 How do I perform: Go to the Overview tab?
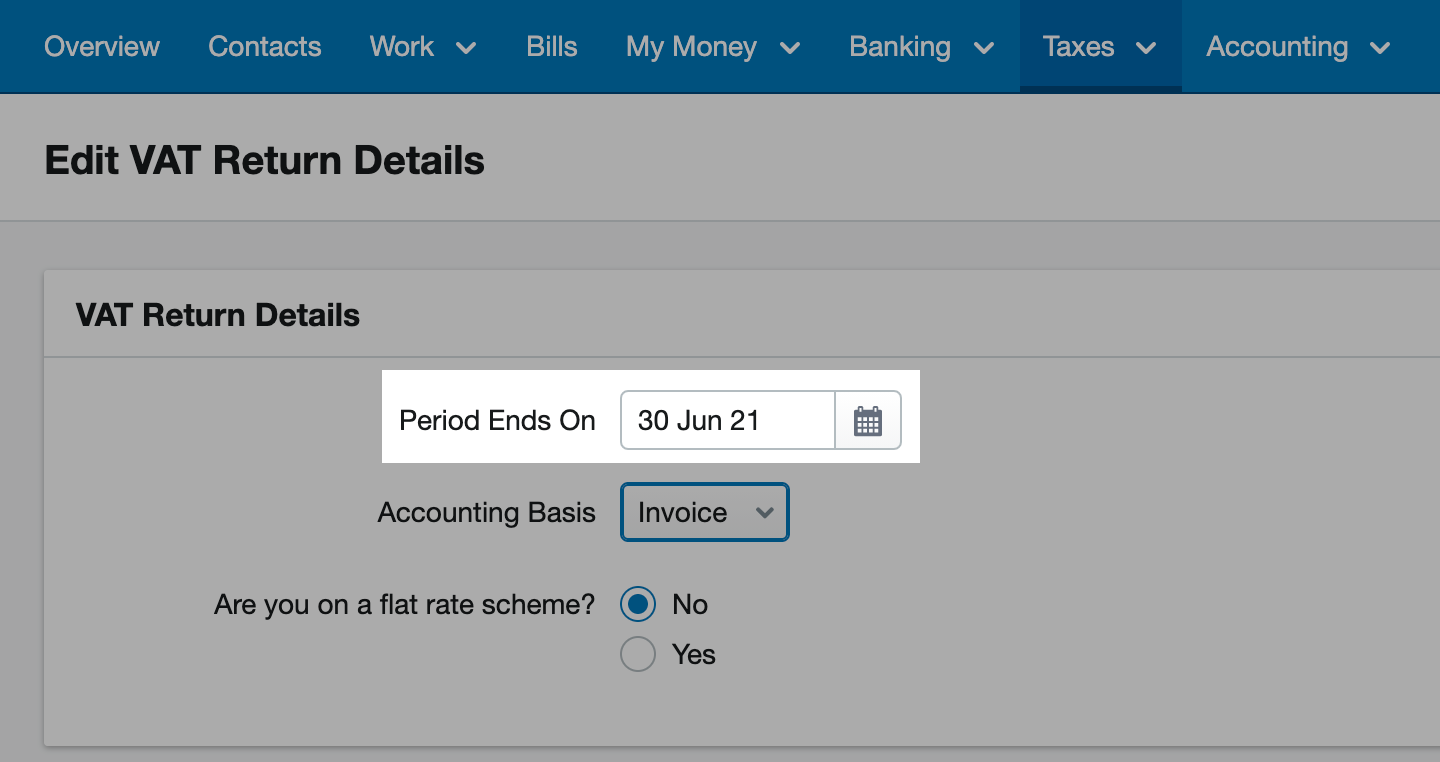(102, 46)
